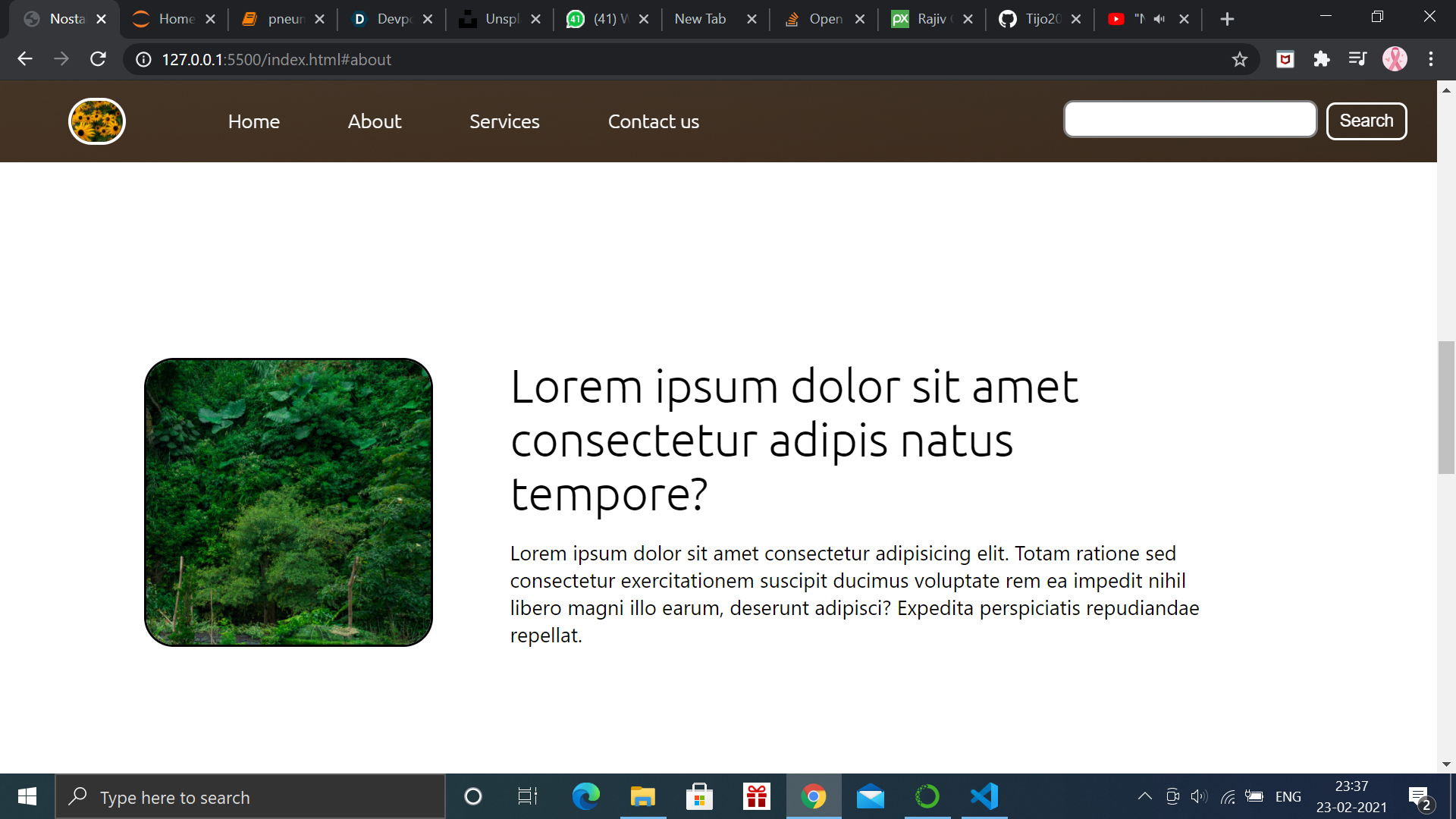Go to Contact us section
This screenshot has height=819, width=1456.
(653, 121)
